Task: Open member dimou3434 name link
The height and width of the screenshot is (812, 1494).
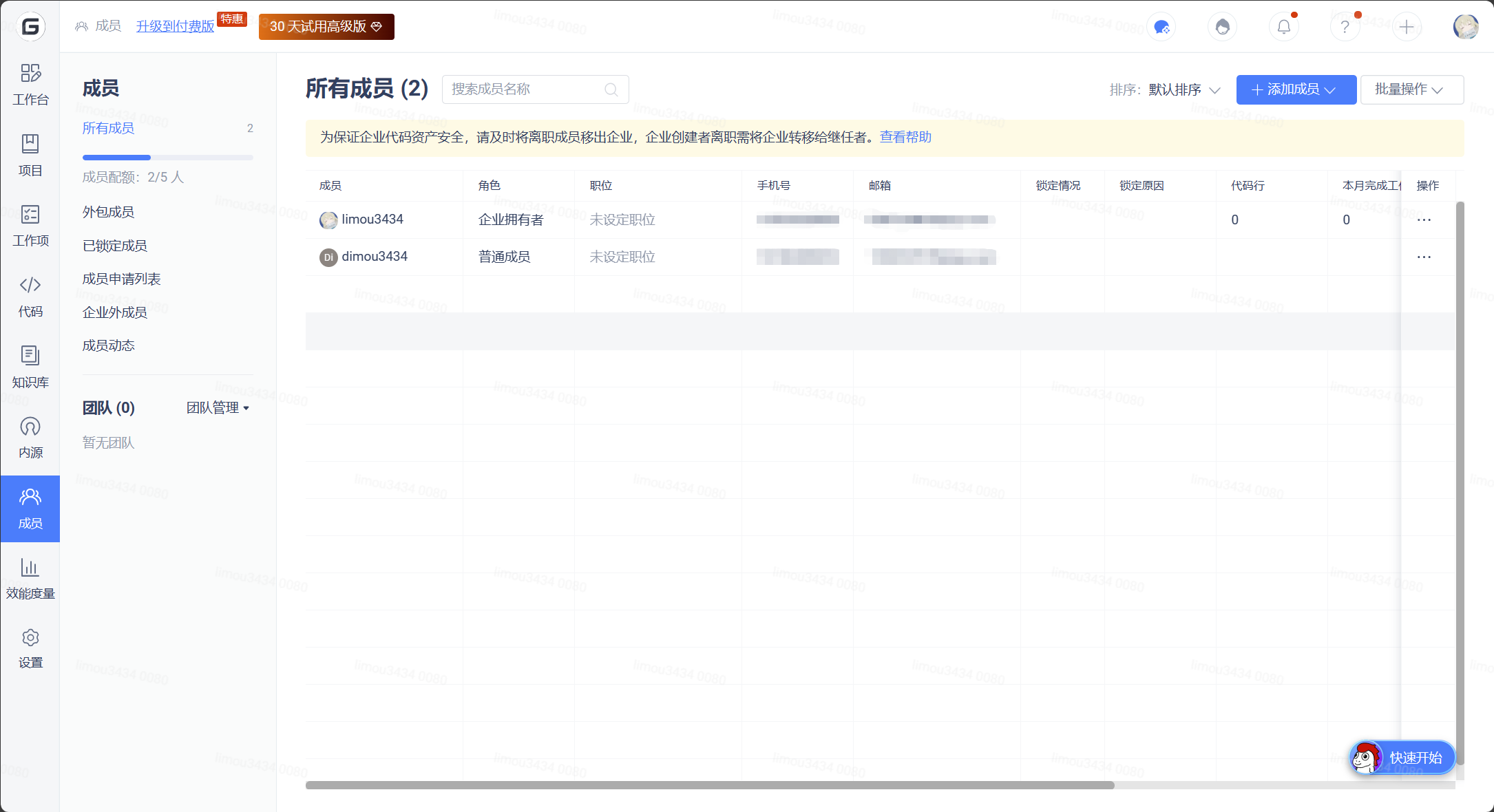Action: [375, 257]
